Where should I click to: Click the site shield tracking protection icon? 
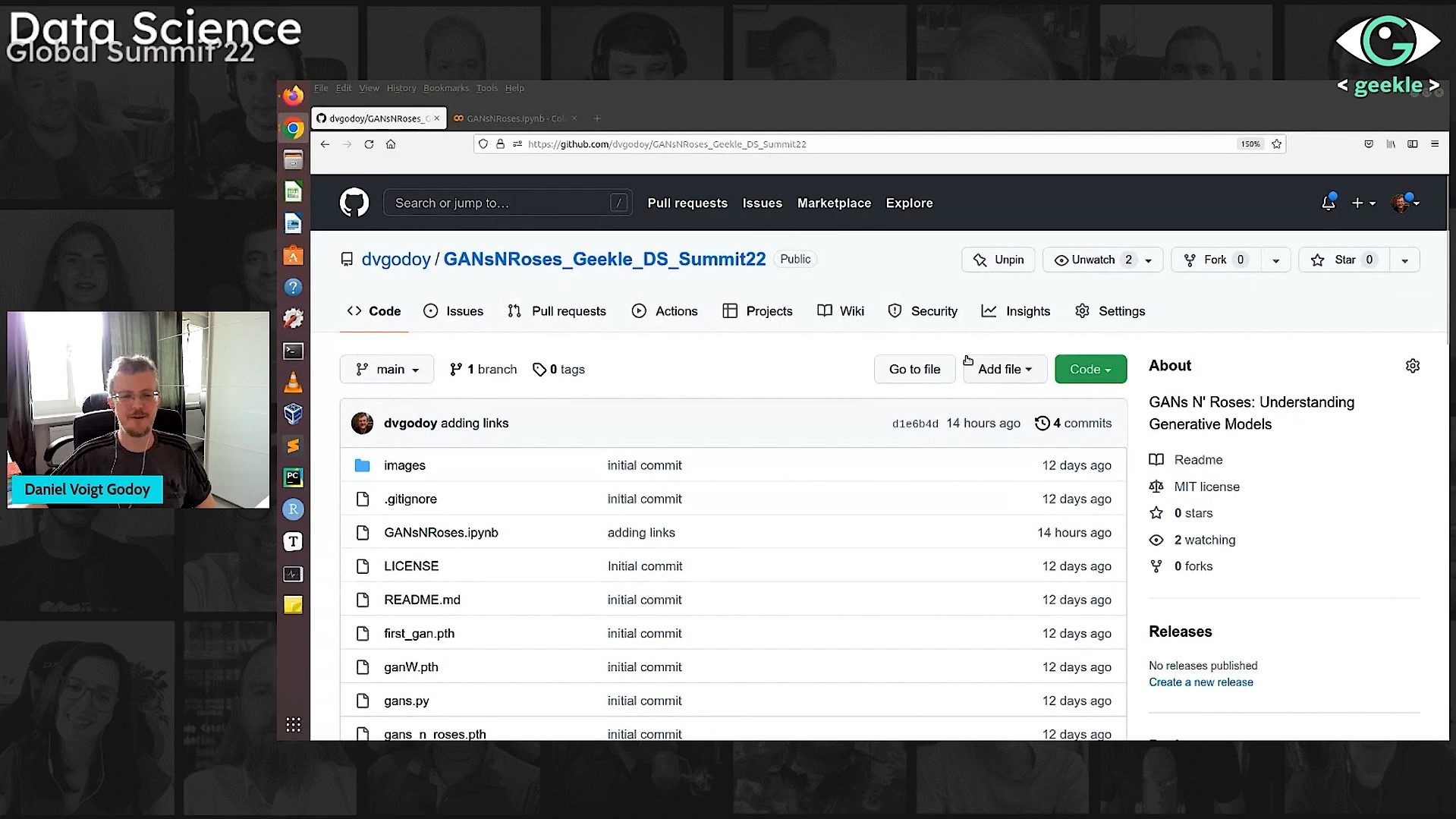[x=483, y=144]
